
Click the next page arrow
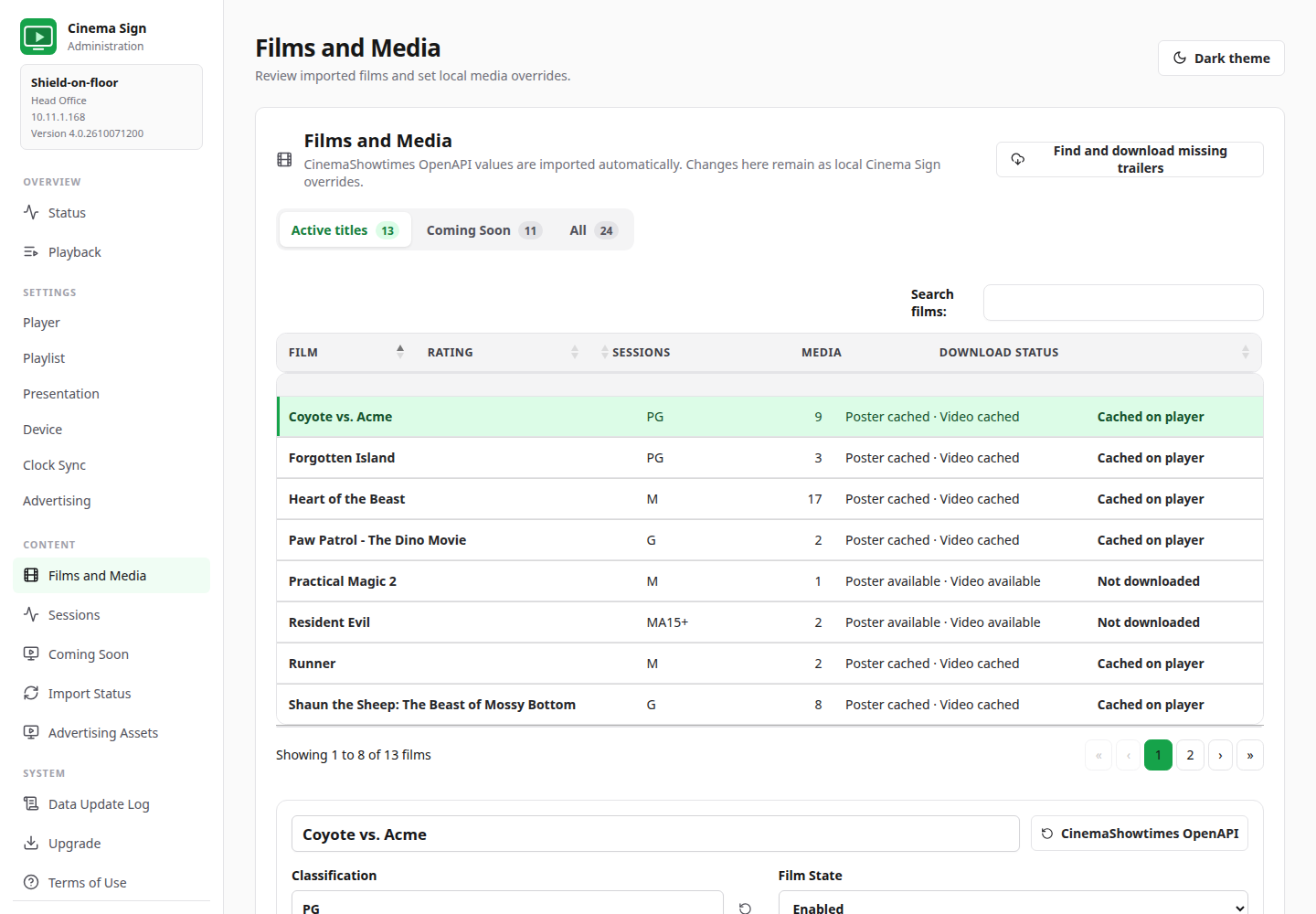tap(1220, 755)
